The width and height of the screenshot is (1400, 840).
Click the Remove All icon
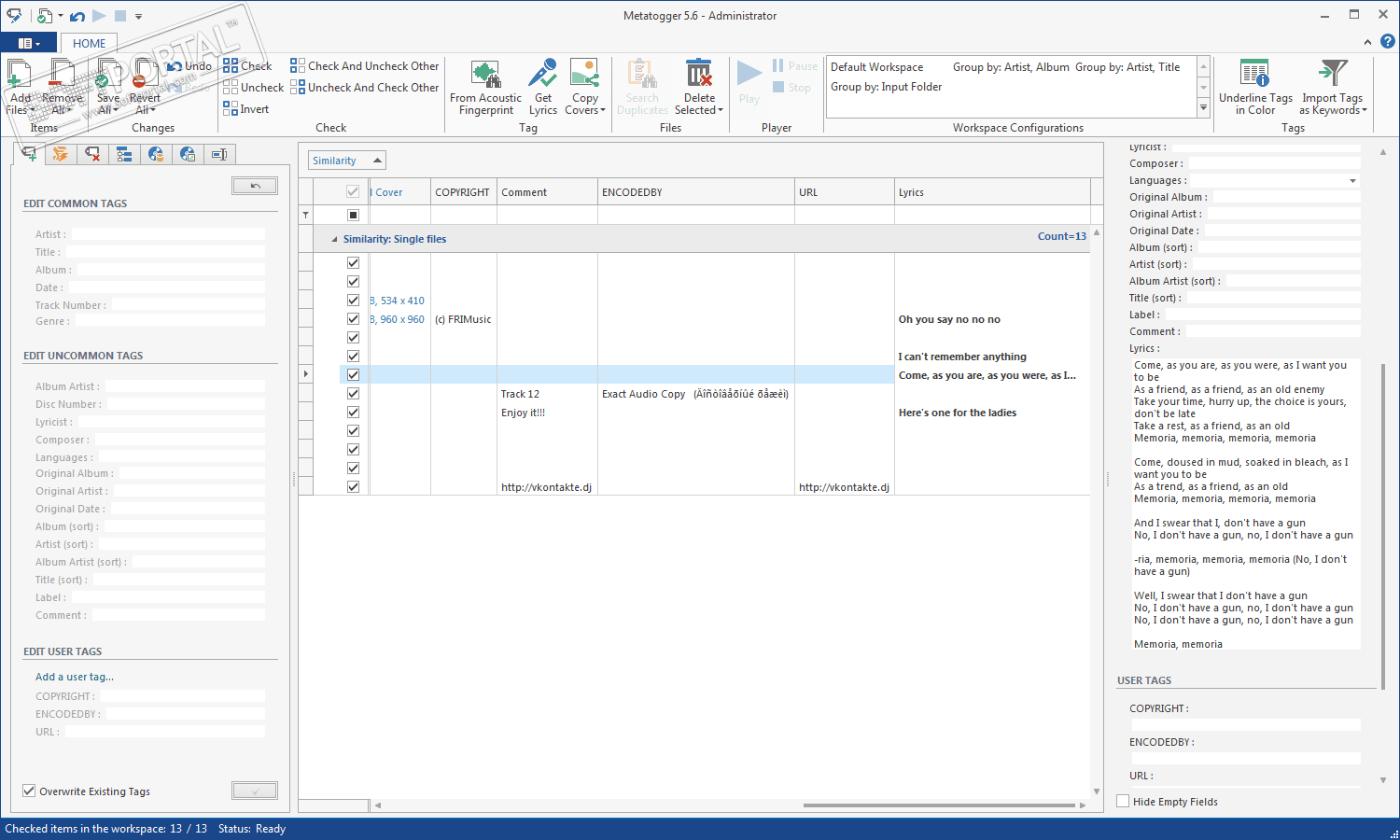click(x=63, y=75)
